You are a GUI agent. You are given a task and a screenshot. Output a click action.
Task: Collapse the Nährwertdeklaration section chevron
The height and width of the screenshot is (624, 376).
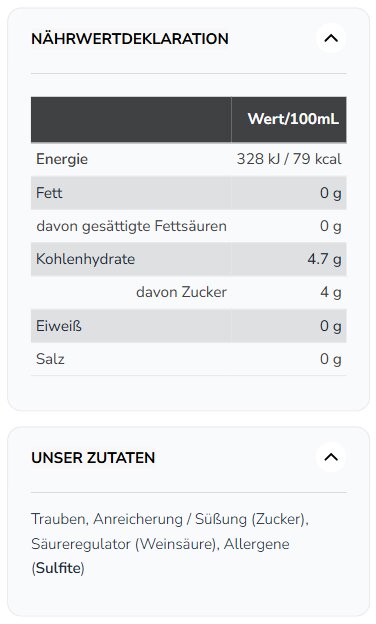[331, 39]
